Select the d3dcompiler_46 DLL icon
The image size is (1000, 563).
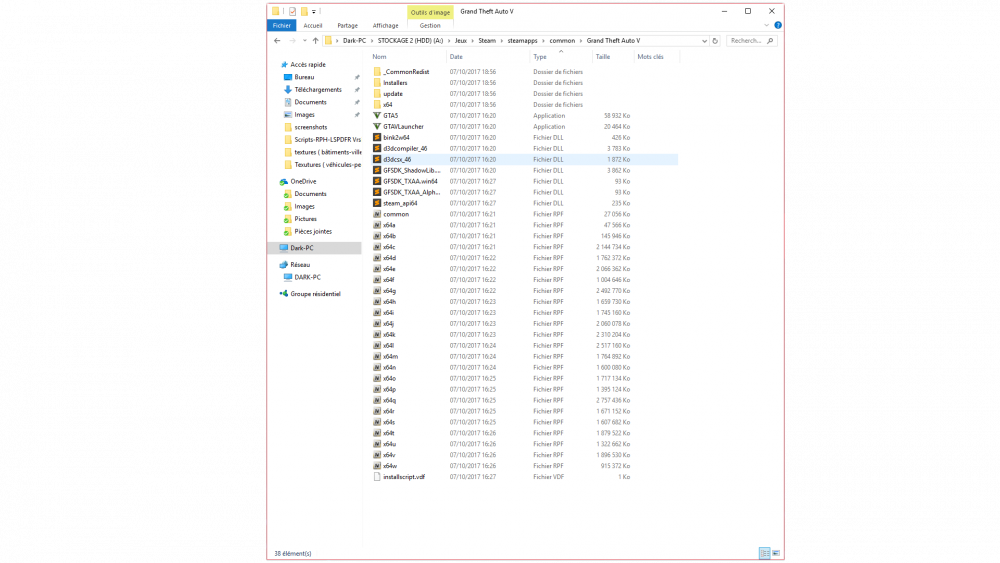point(377,149)
